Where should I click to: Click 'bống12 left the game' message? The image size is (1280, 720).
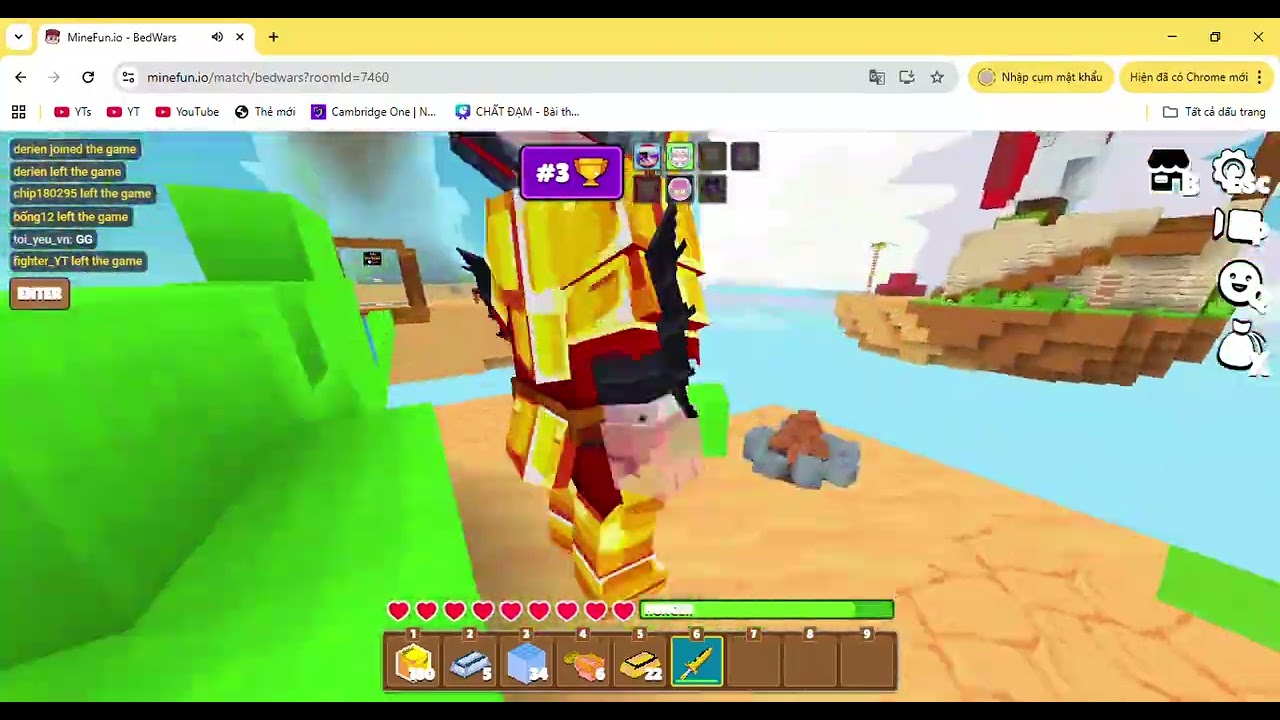pyautogui.click(x=70, y=216)
